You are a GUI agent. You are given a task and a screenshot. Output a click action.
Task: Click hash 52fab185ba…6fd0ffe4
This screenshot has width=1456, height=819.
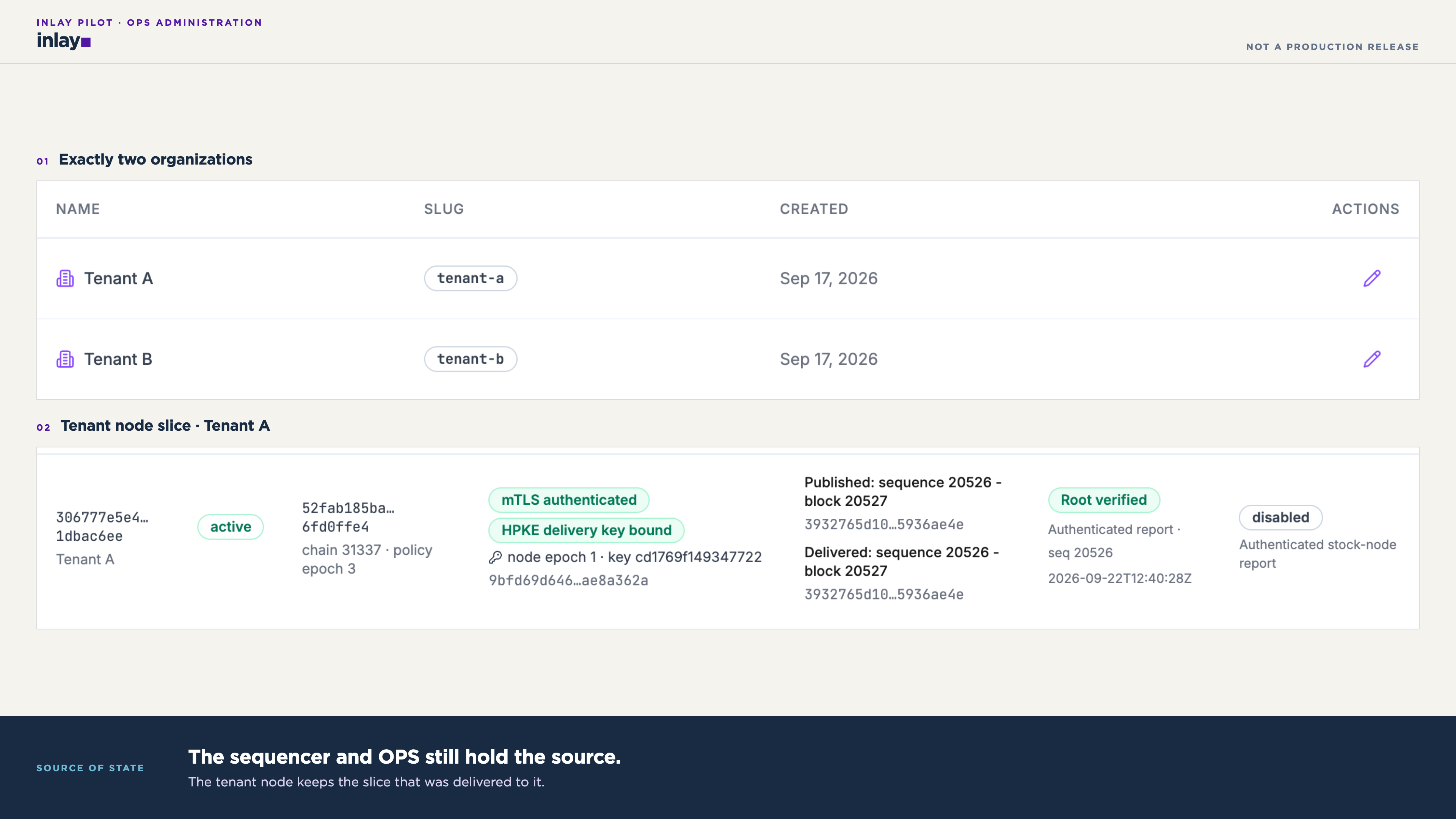(348, 518)
